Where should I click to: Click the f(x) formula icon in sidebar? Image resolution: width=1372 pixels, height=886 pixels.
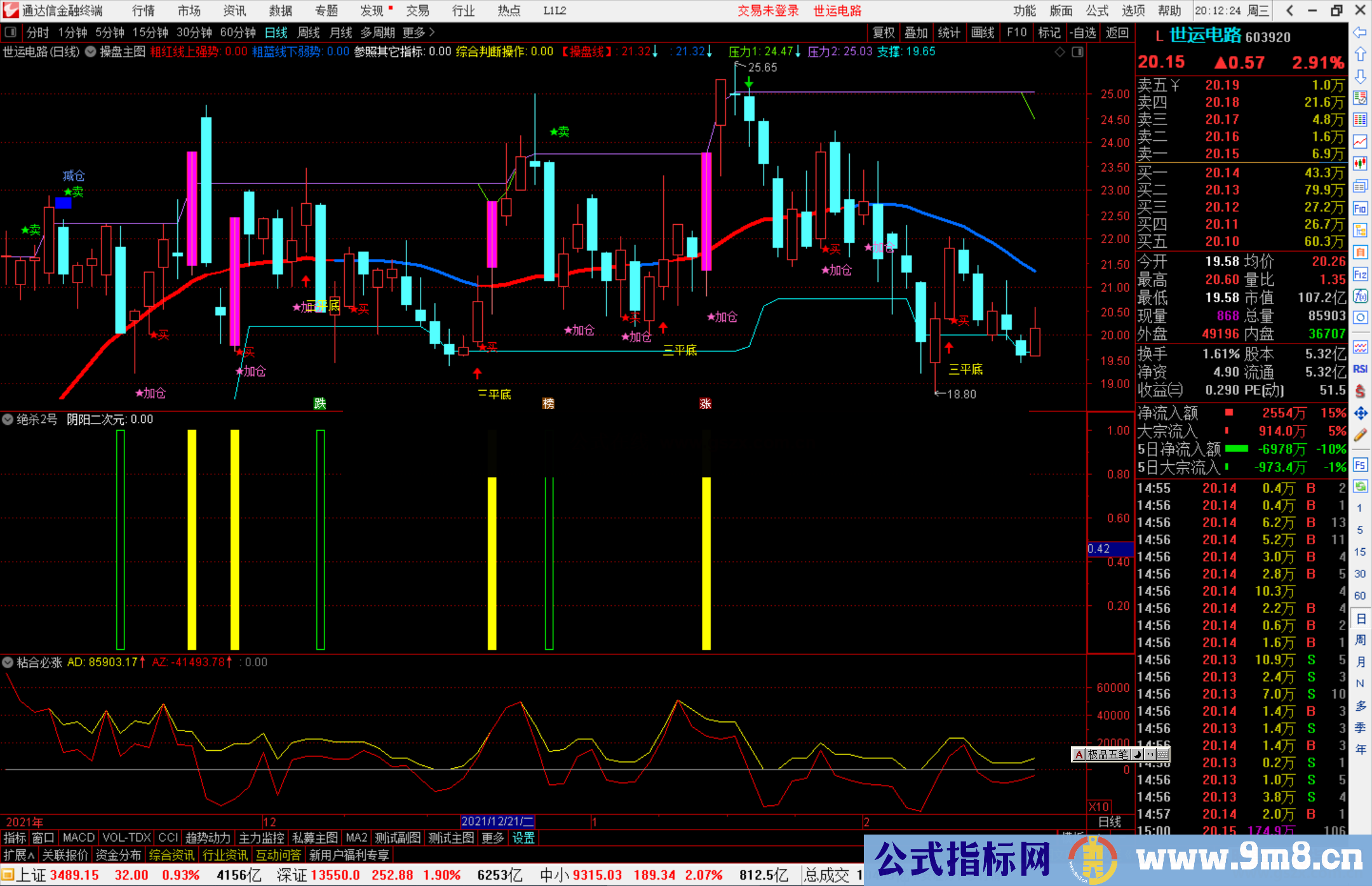1360,296
